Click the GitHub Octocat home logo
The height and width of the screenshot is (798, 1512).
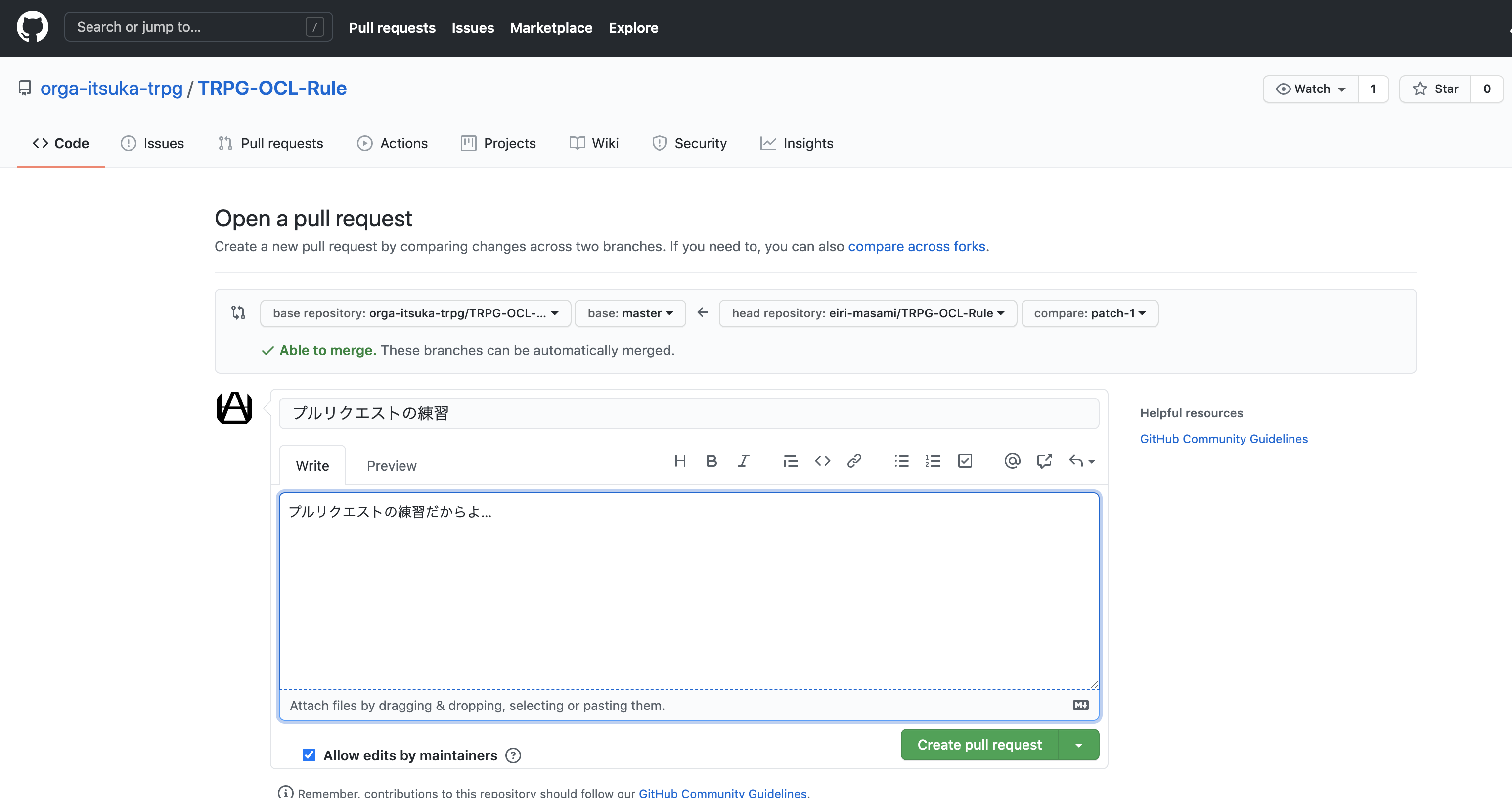[x=32, y=27]
